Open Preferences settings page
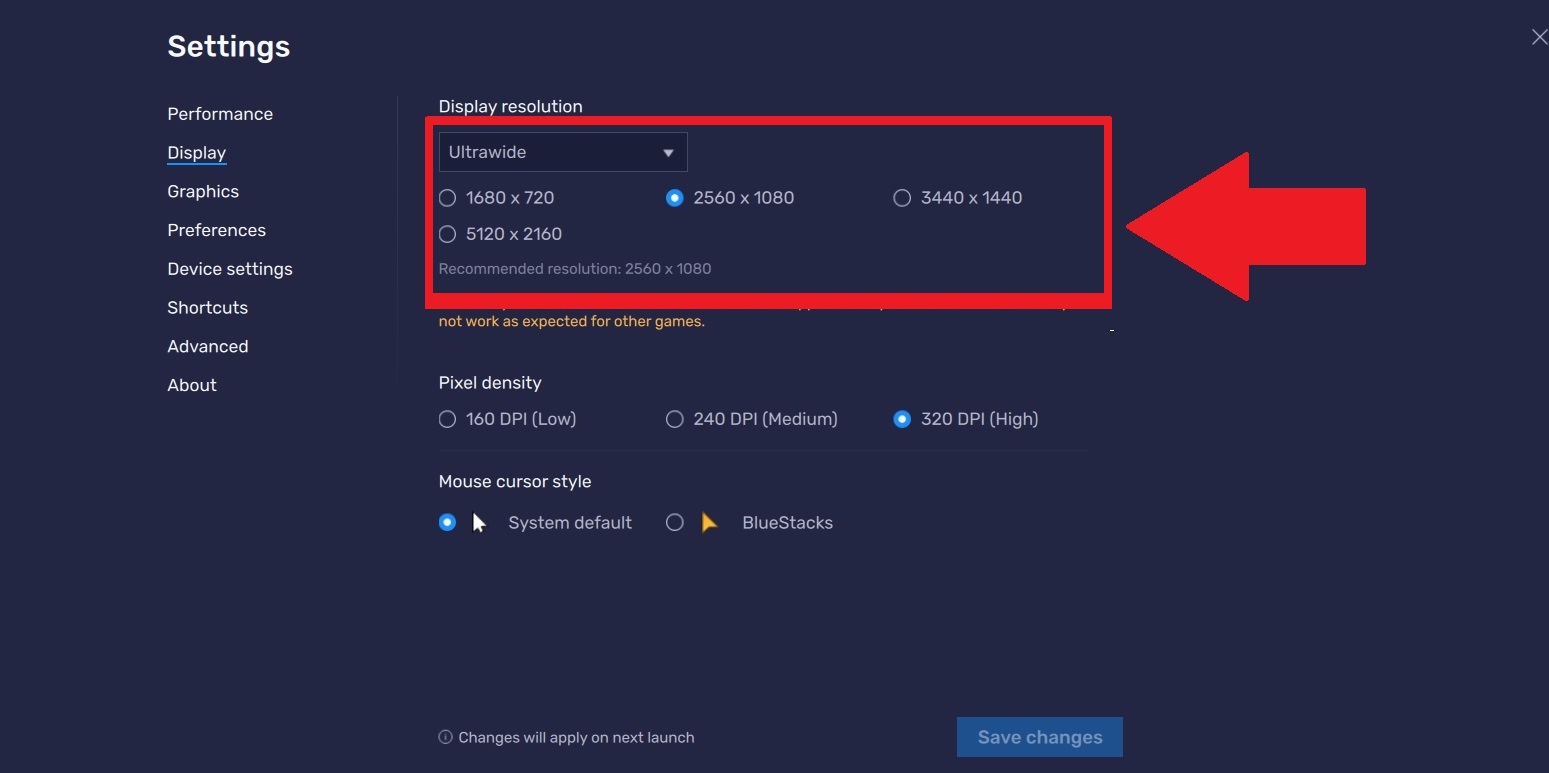Screen dimensions: 1549x773 pyautogui.click(x=216, y=230)
